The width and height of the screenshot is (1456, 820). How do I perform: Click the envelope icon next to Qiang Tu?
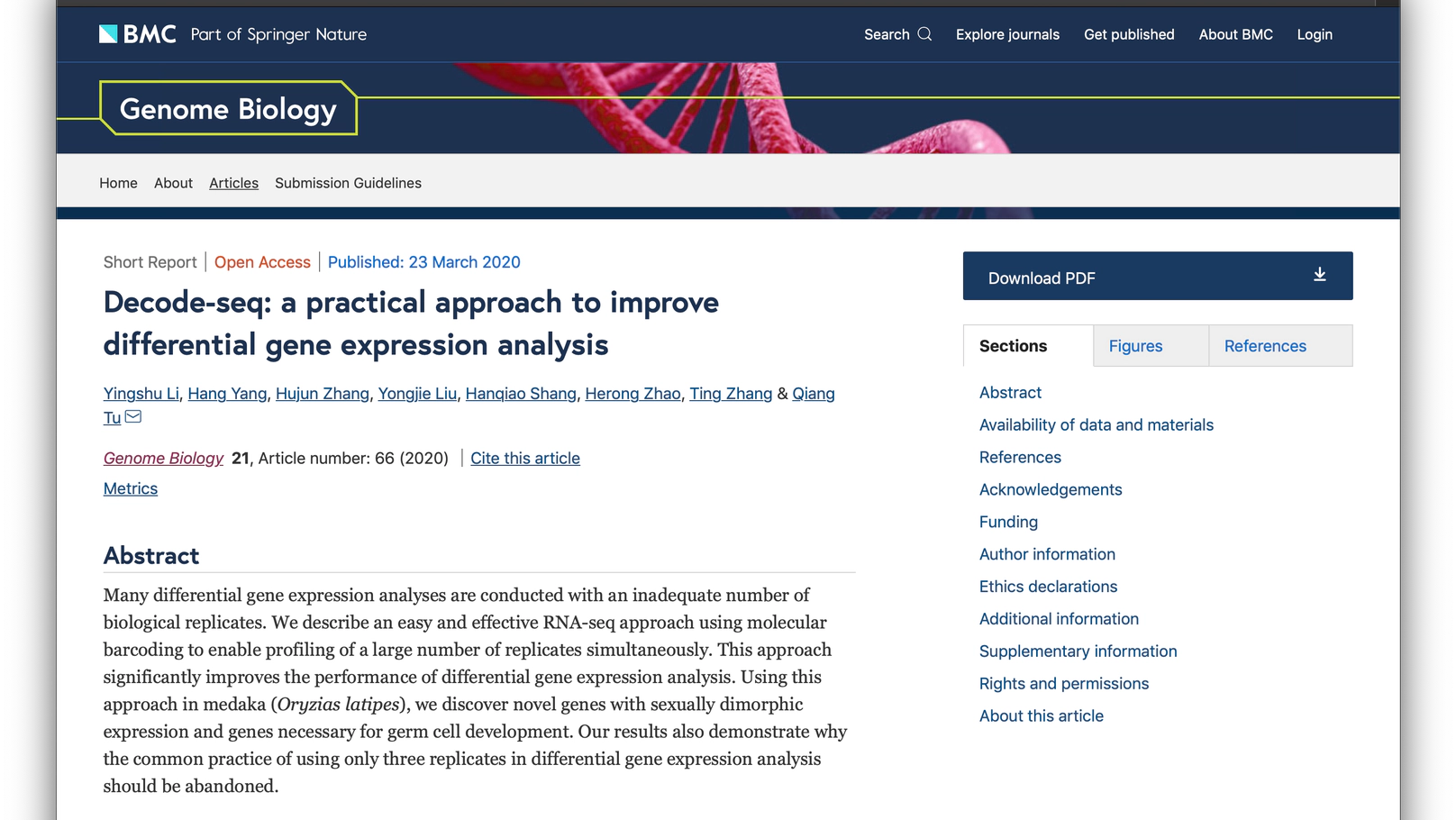(x=133, y=416)
